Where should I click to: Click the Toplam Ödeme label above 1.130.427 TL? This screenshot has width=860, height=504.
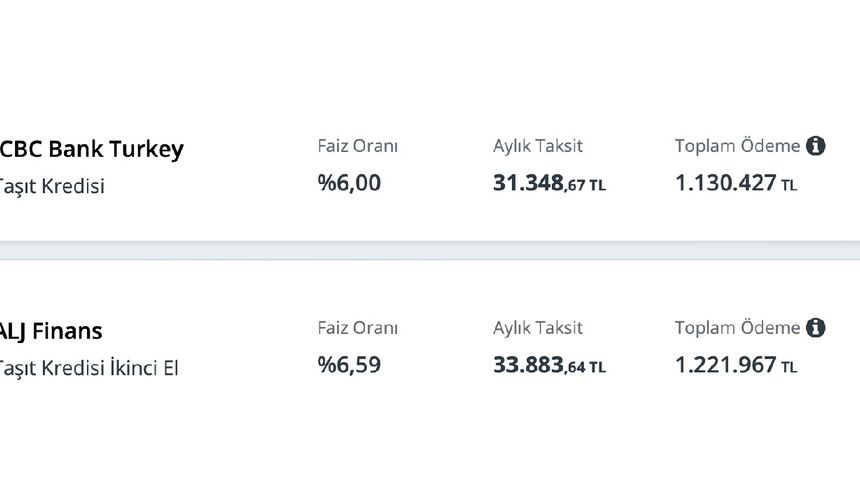pos(737,146)
